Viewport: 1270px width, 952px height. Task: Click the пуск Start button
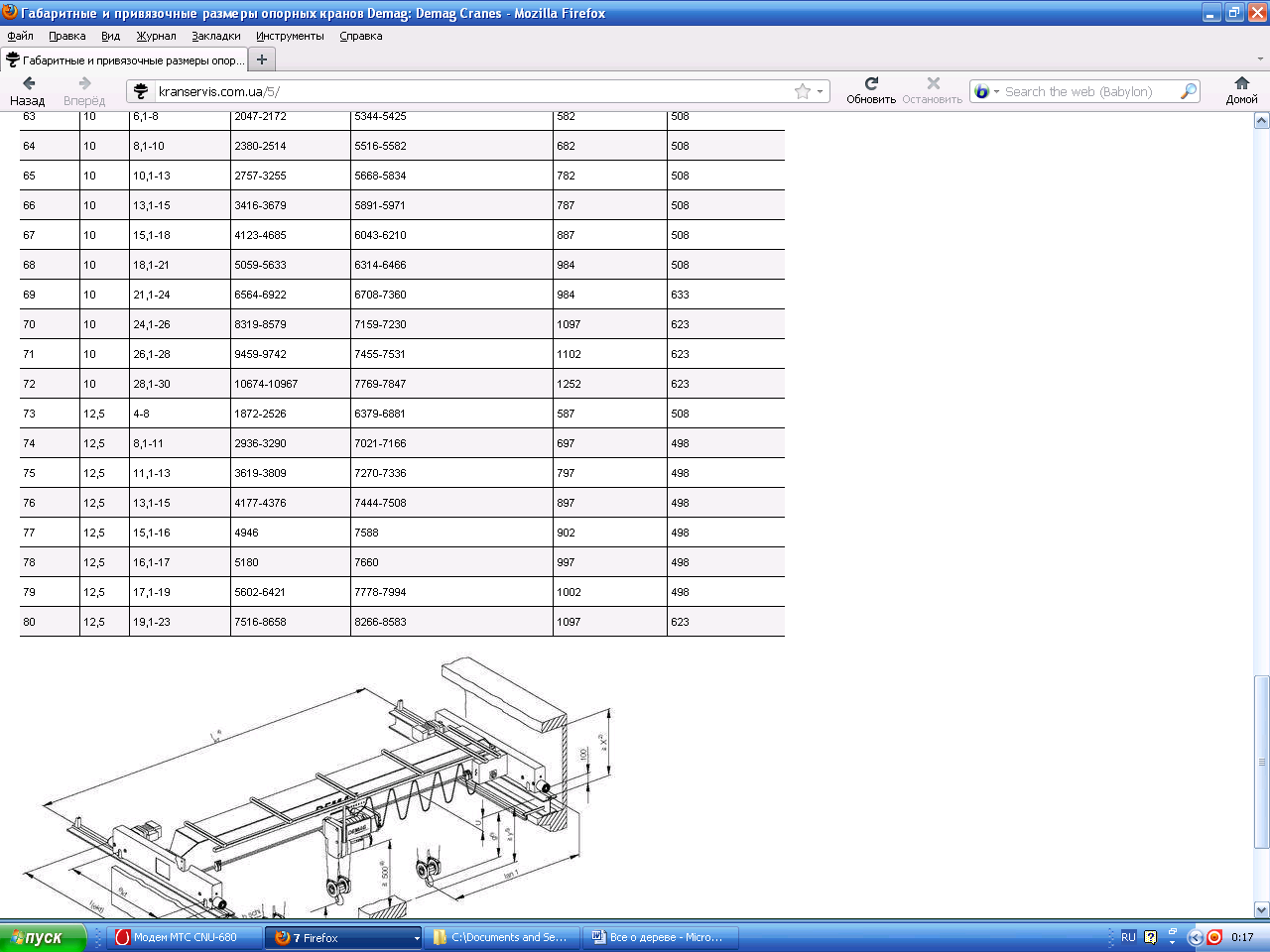tap(44, 937)
